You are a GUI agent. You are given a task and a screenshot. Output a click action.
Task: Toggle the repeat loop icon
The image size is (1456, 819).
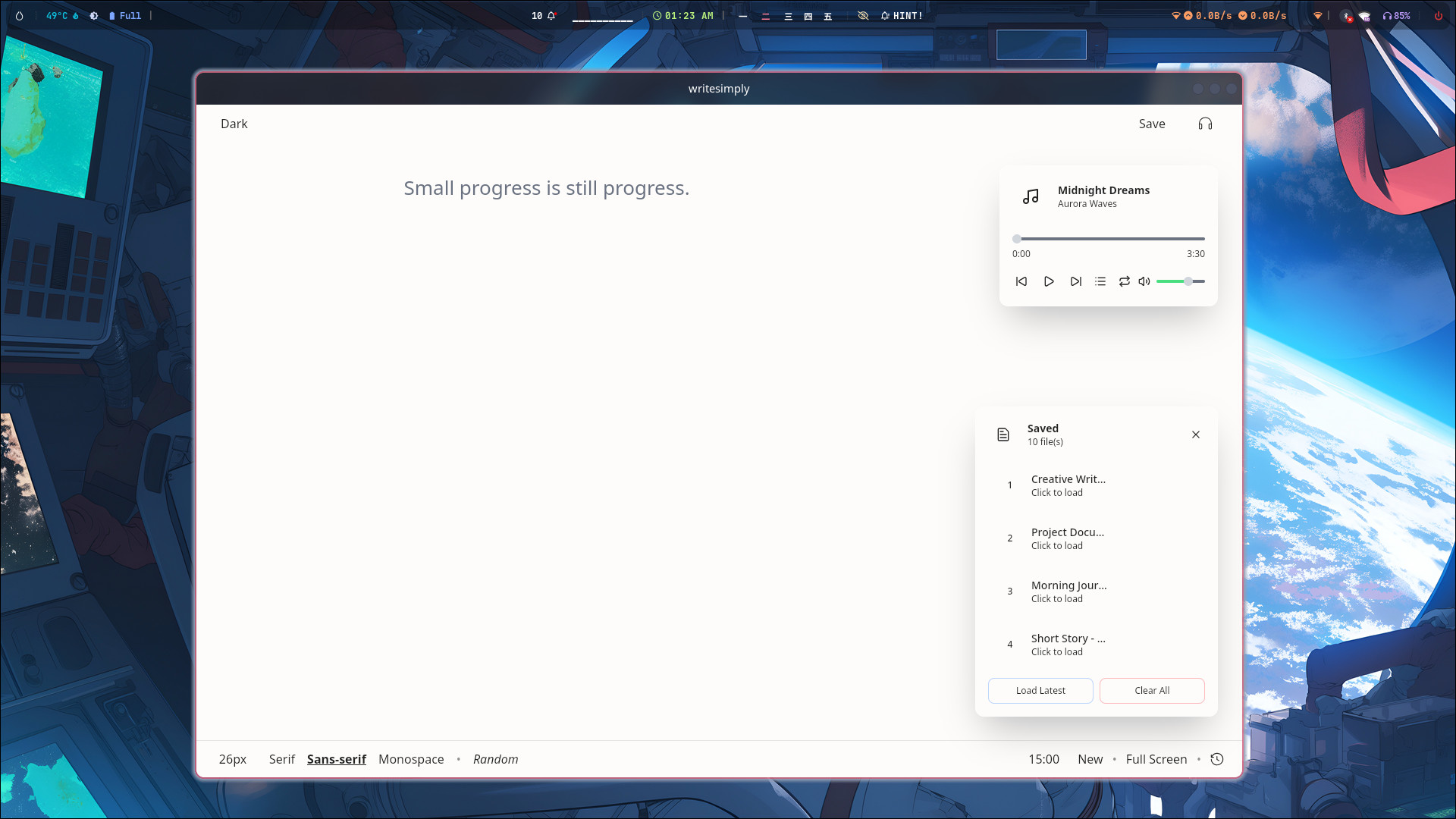[1125, 281]
